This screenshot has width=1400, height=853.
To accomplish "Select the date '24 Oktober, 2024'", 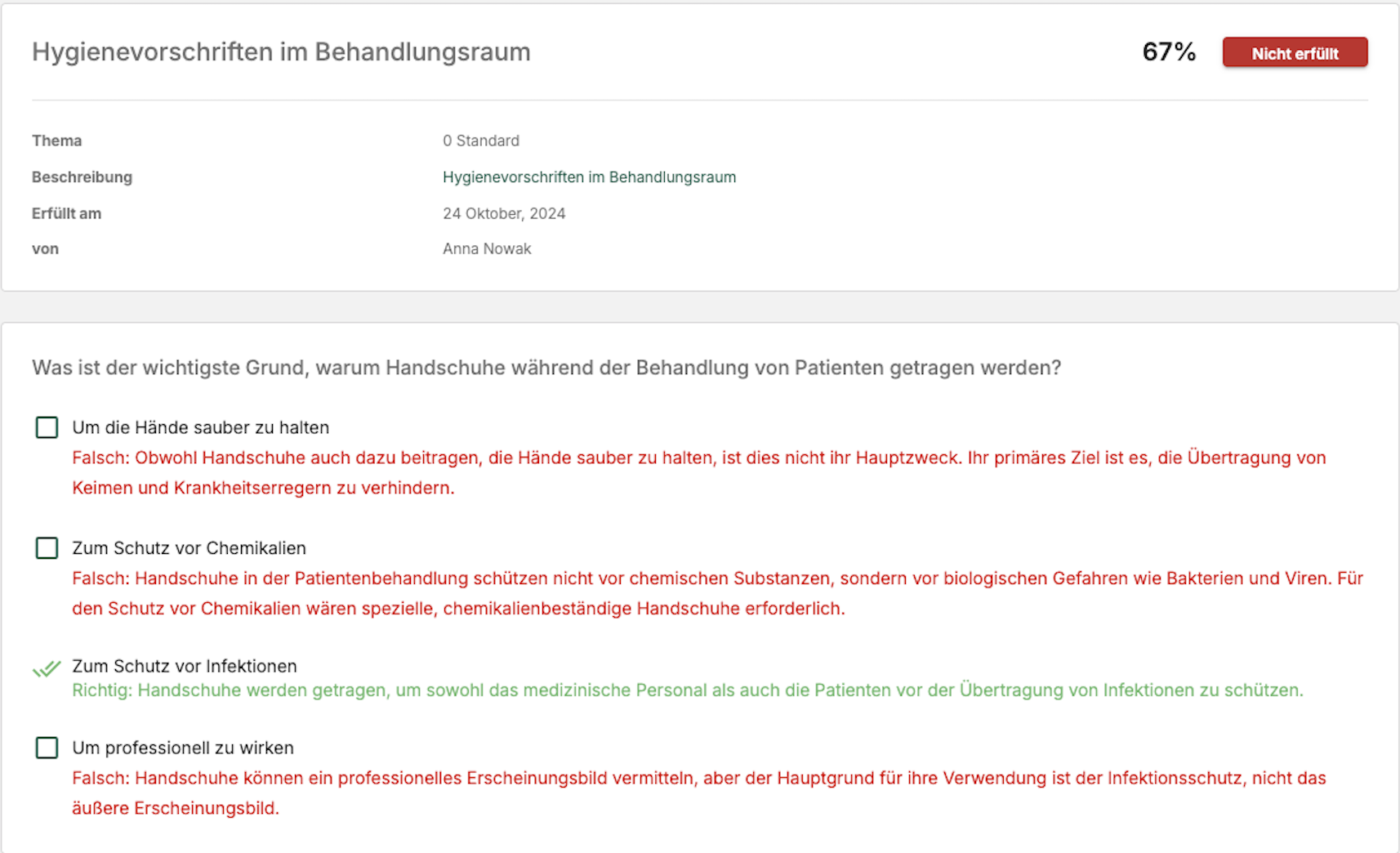I will [x=504, y=213].
